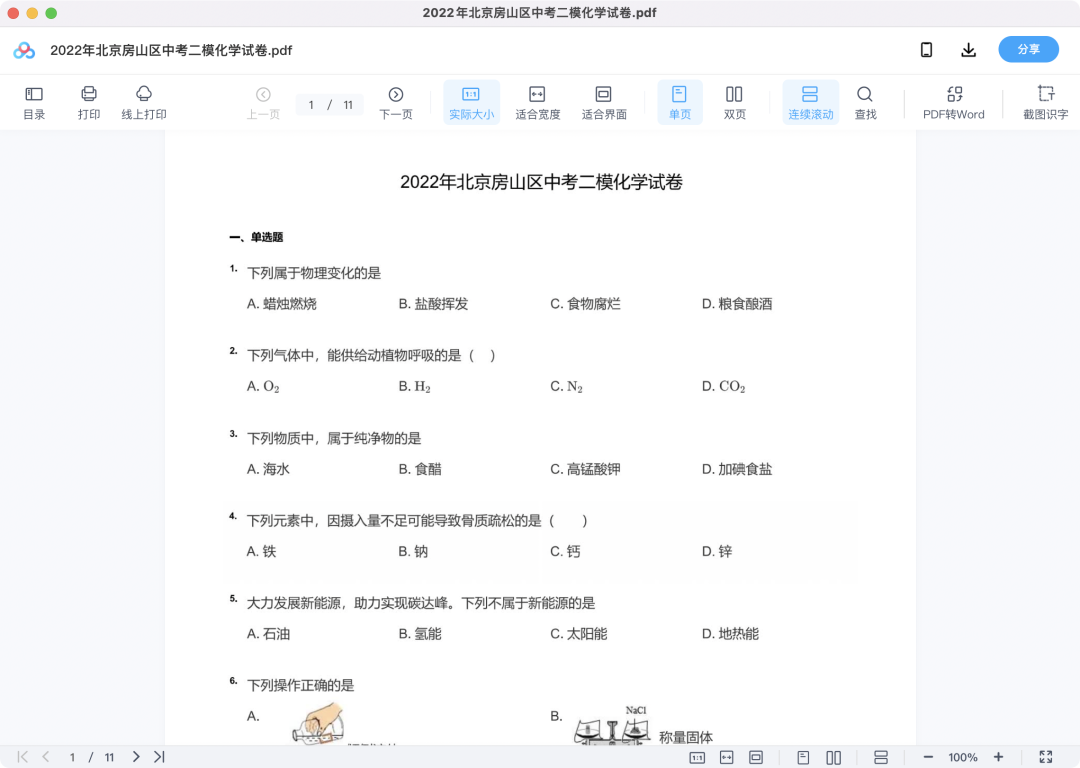
Task: Open the 查找 search tool
Action: (x=865, y=102)
